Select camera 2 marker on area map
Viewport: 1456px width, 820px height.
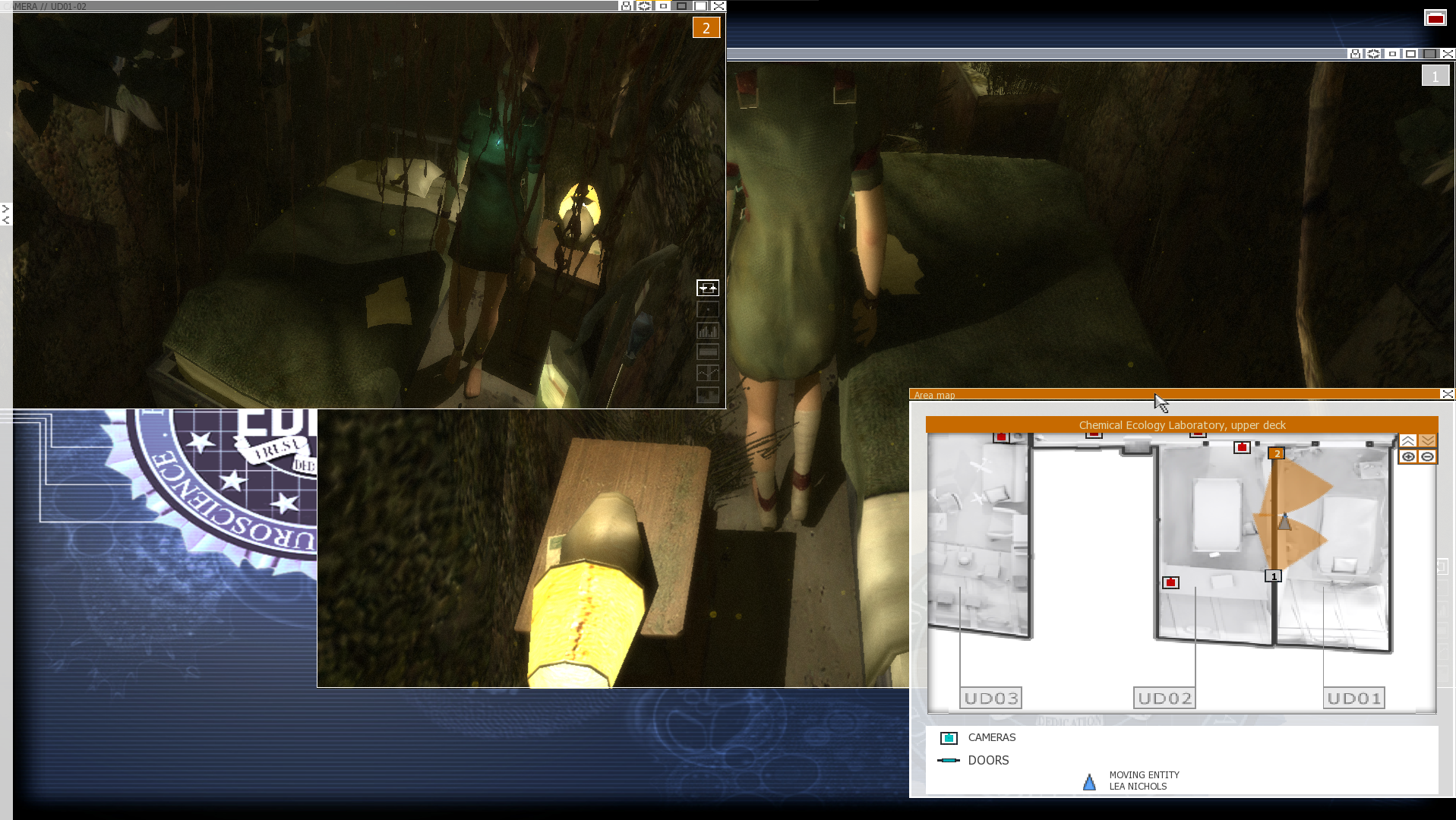[1277, 453]
